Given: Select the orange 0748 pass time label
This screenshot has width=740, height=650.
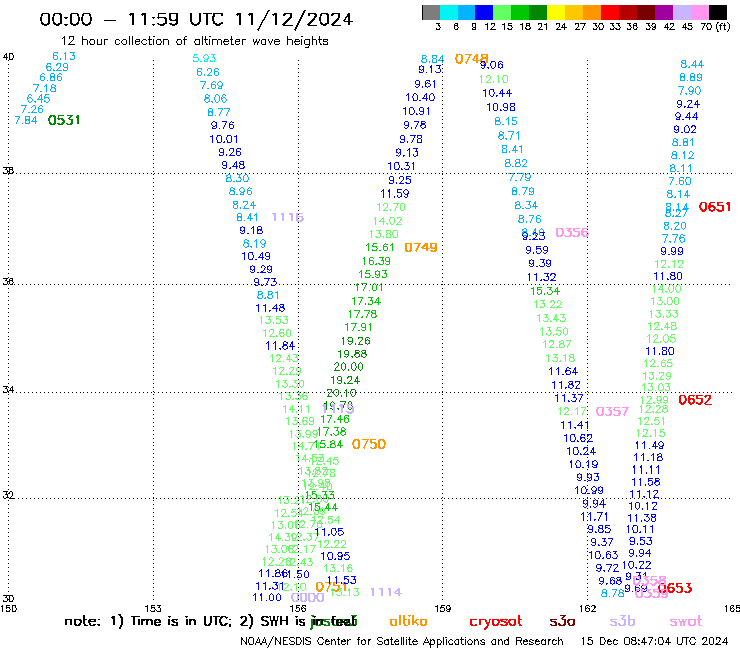Looking at the screenshot, I should (x=471, y=59).
